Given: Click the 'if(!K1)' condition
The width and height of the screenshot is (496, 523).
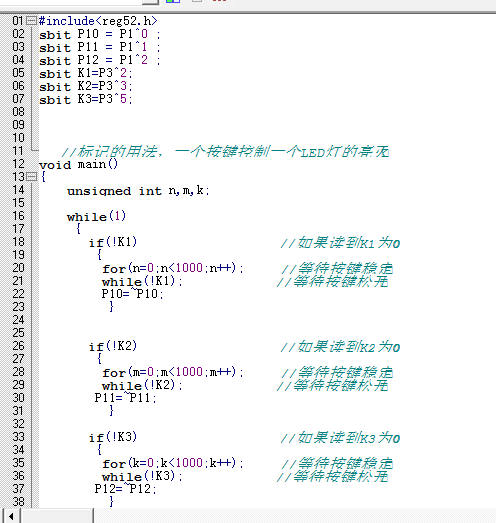Looking at the screenshot, I should coord(113,242).
